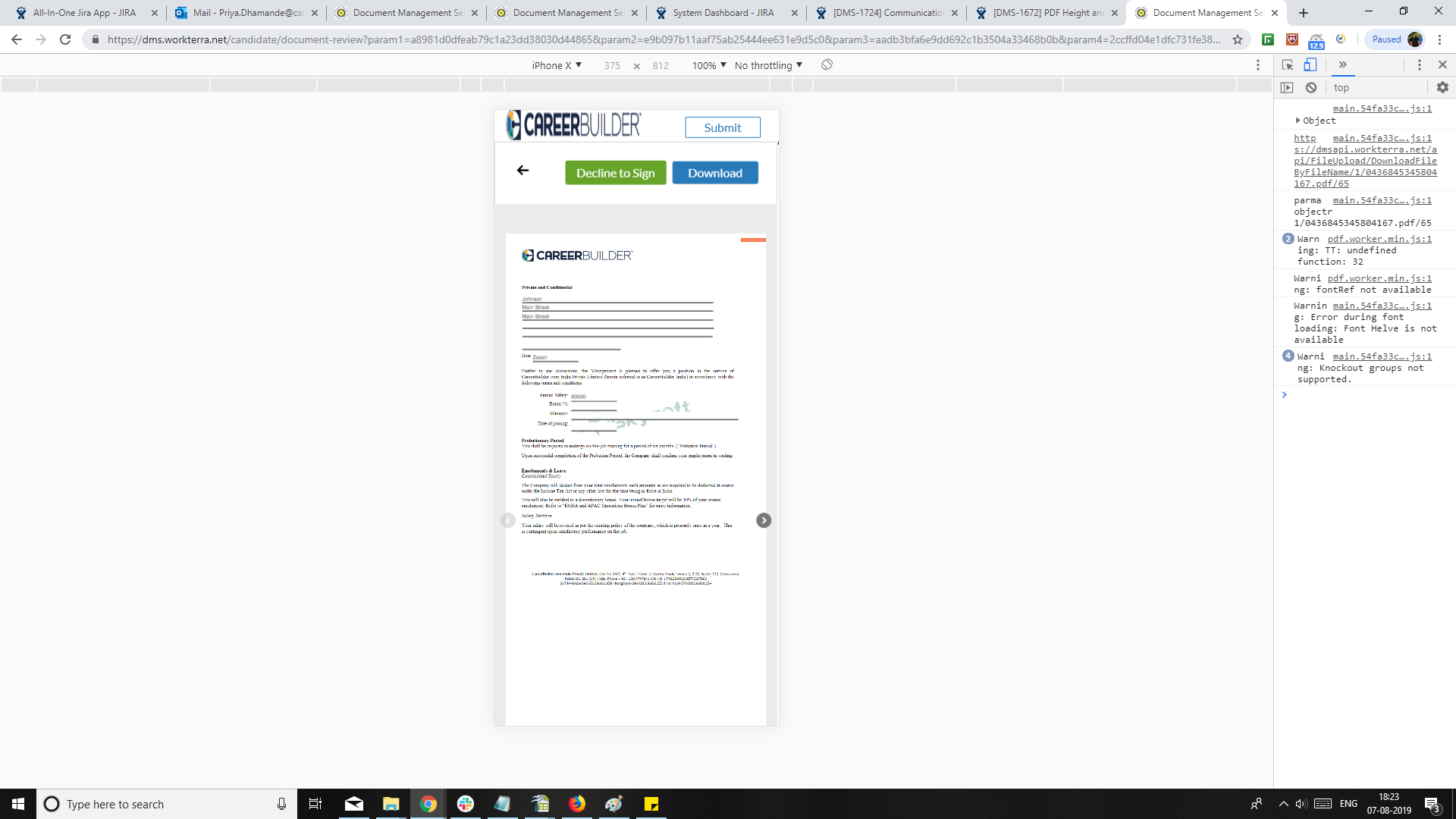Click the inspect element picker icon
The height and width of the screenshot is (819, 1456).
(x=1287, y=65)
